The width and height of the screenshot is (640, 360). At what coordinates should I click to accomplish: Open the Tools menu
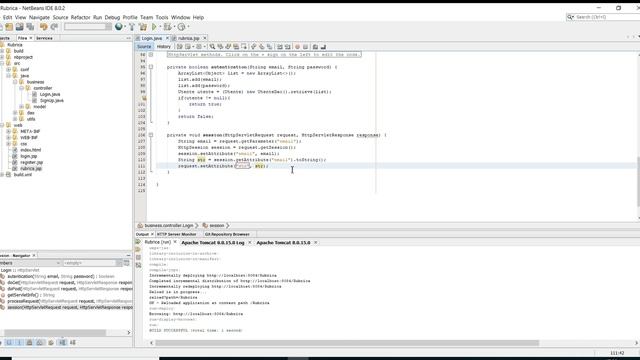pyautogui.click(x=162, y=18)
